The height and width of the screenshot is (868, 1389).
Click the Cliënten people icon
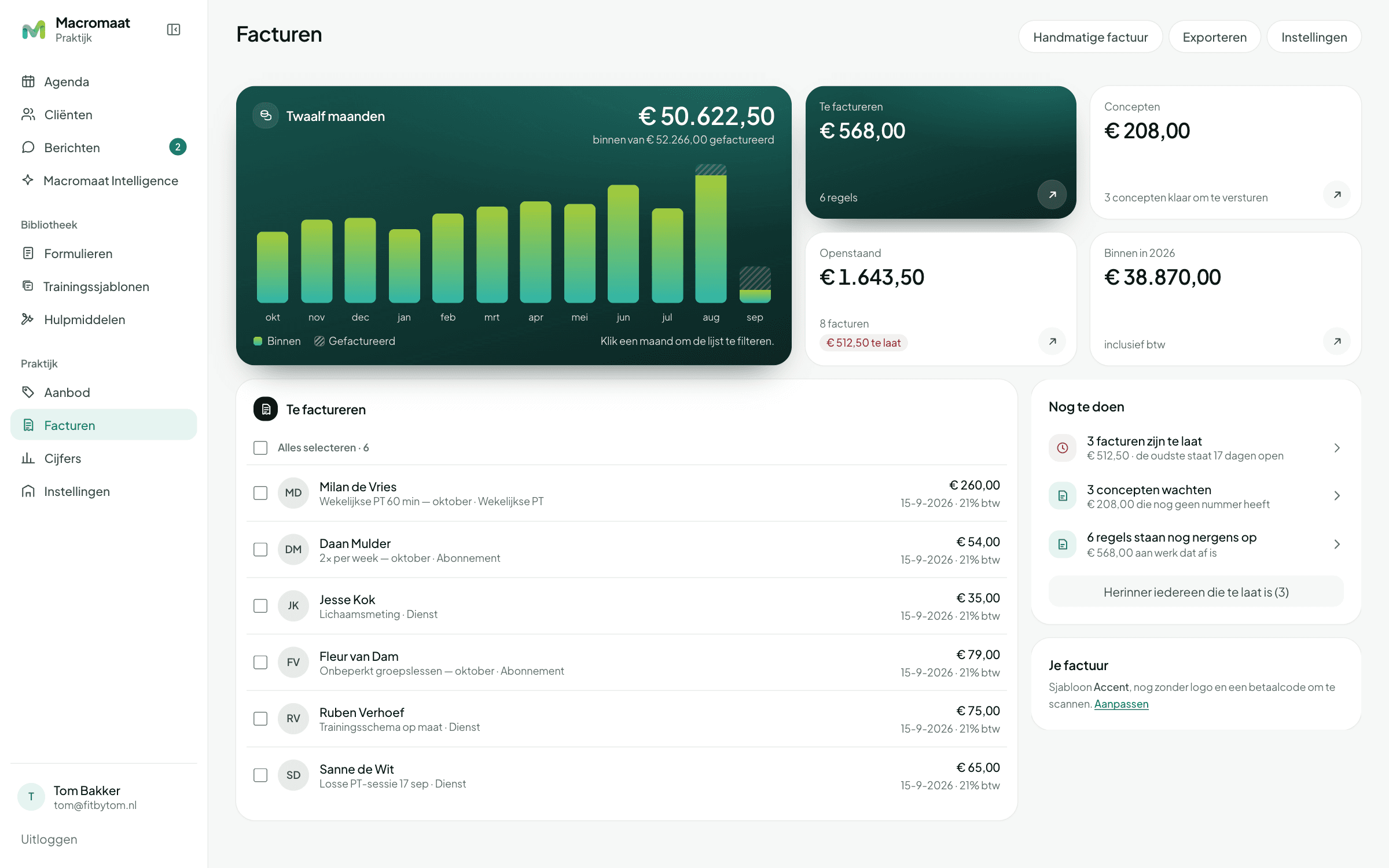tap(28, 115)
